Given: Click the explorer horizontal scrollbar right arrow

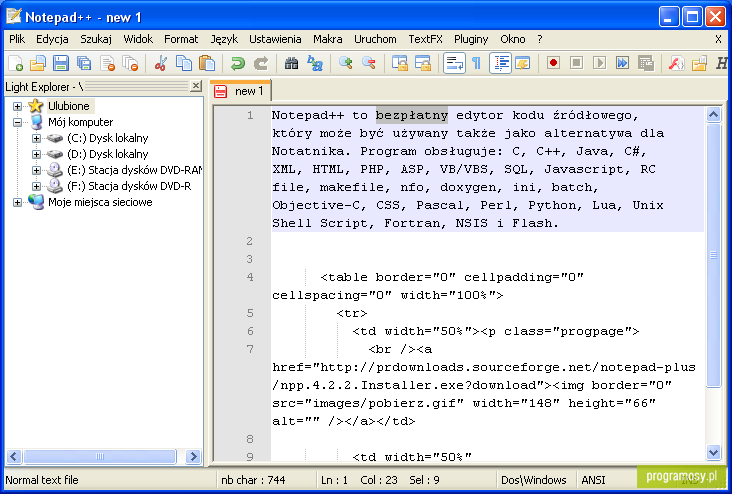Looking at the screenshot, I should pos(193,456).
